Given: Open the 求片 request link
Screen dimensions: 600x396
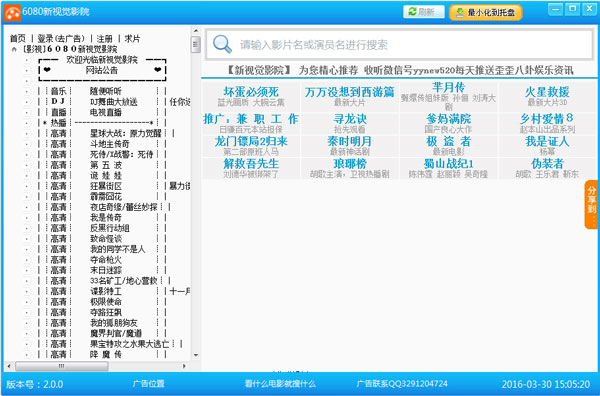Looking at the screenshot, I should coord(132,38).
